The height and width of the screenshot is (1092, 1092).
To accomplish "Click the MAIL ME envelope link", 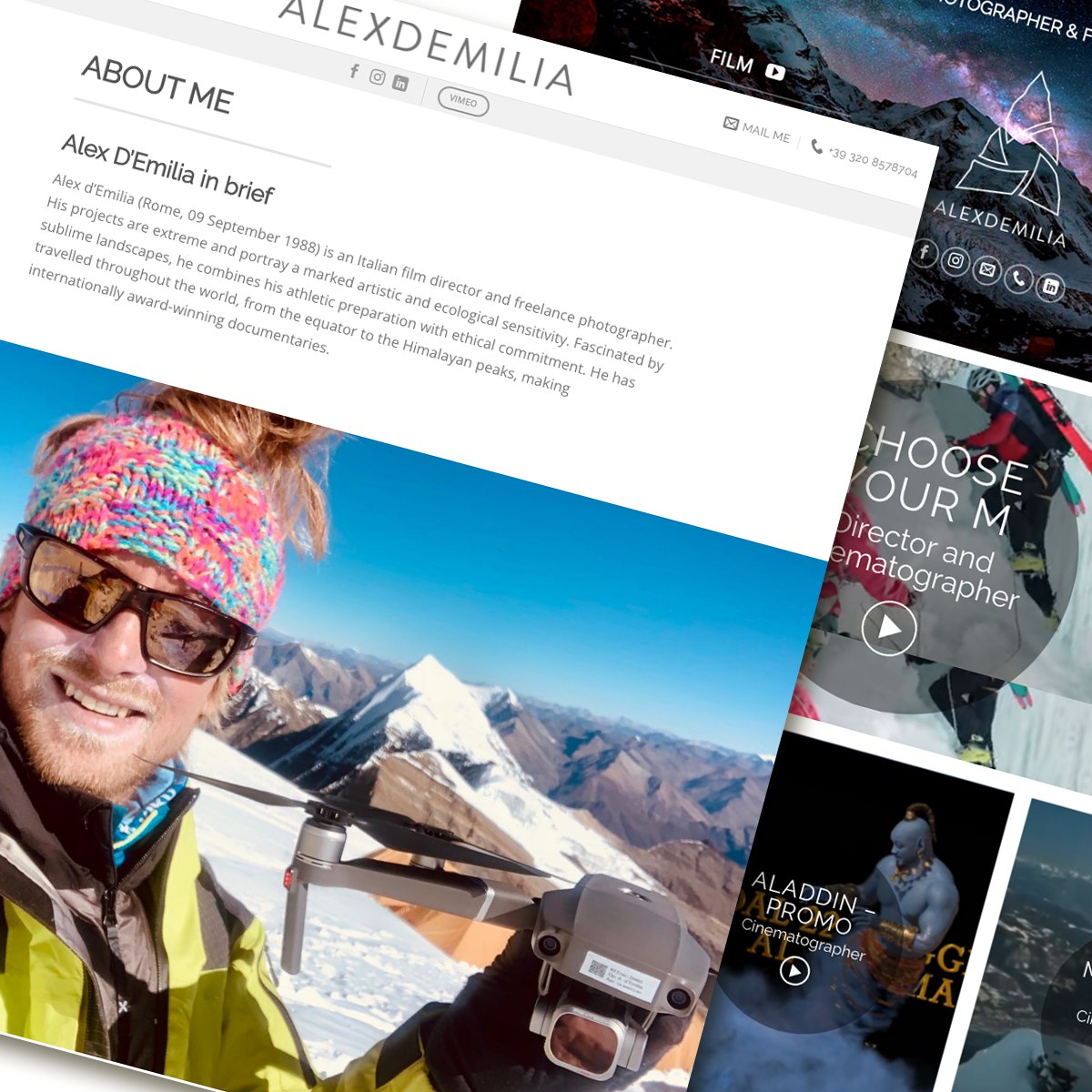I will tap(757, 129).
